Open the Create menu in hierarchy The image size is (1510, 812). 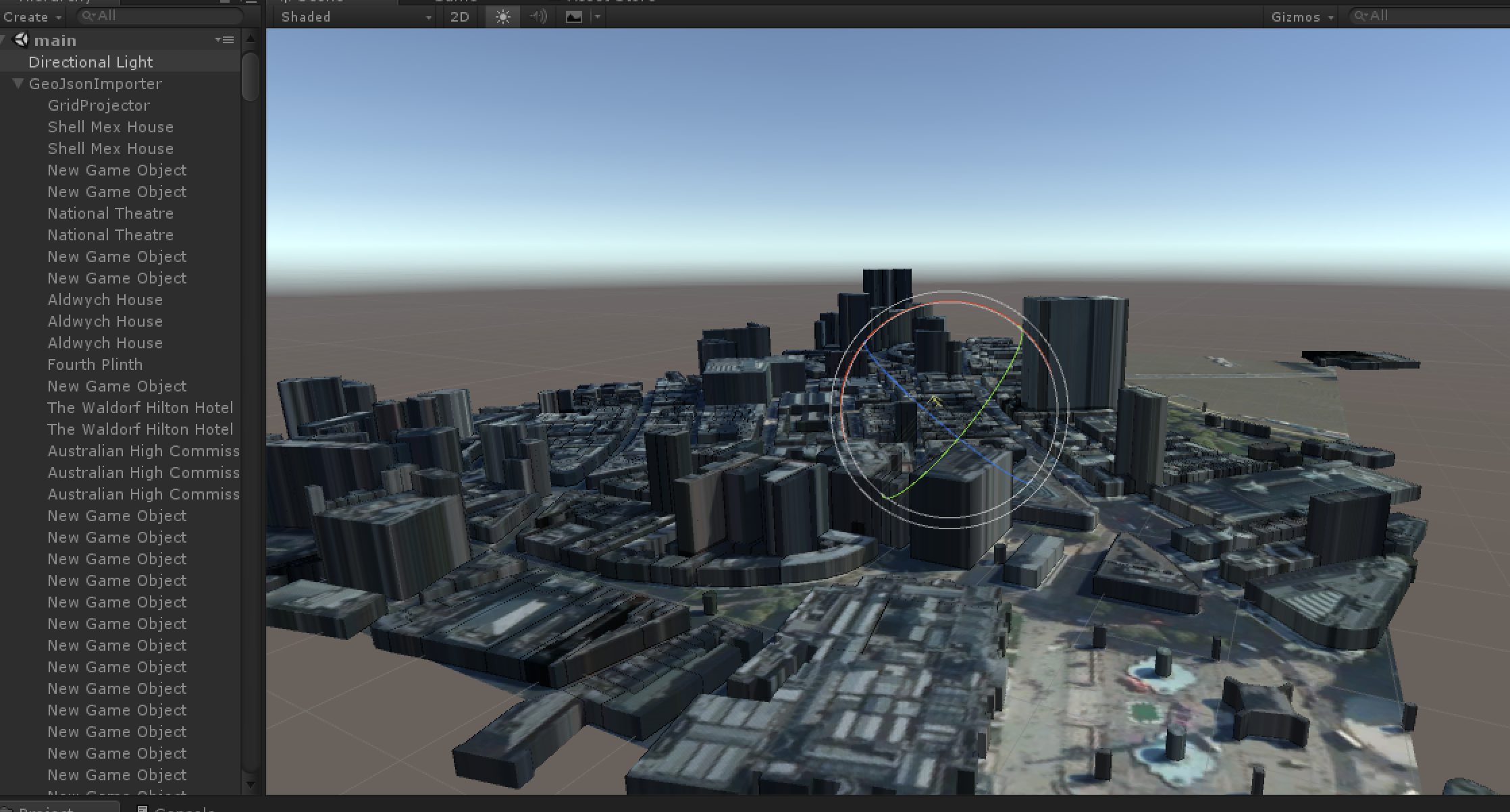32,17
